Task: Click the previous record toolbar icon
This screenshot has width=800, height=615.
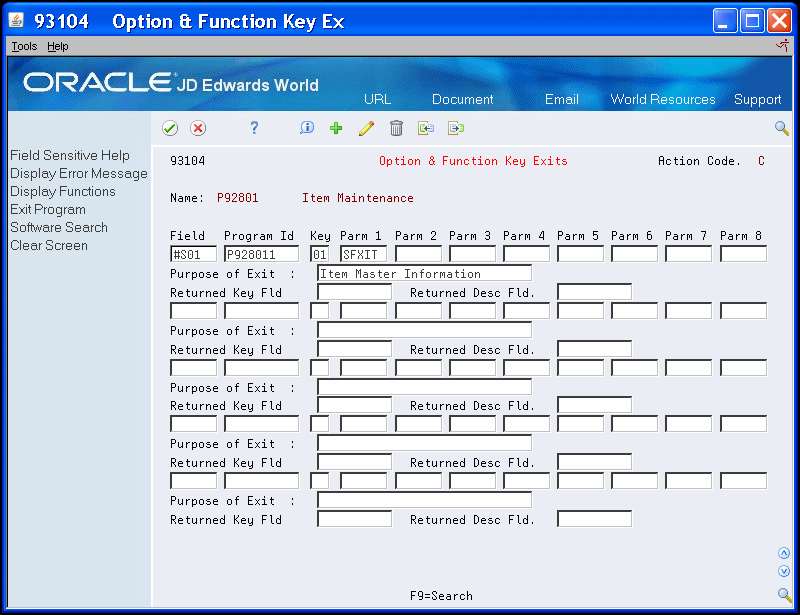Action: (425, 128)
